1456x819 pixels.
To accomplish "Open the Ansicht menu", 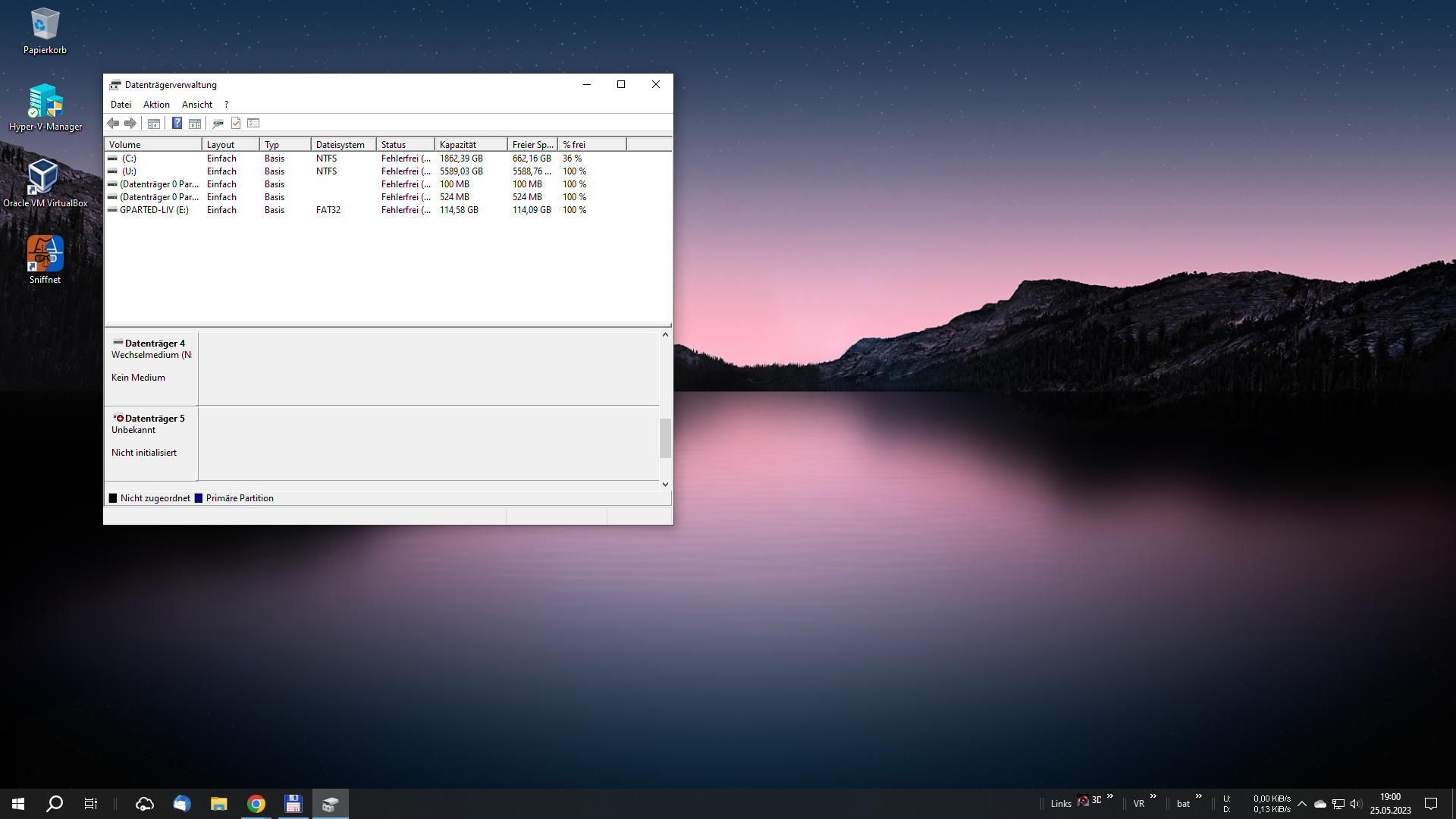I will (197, 105).
